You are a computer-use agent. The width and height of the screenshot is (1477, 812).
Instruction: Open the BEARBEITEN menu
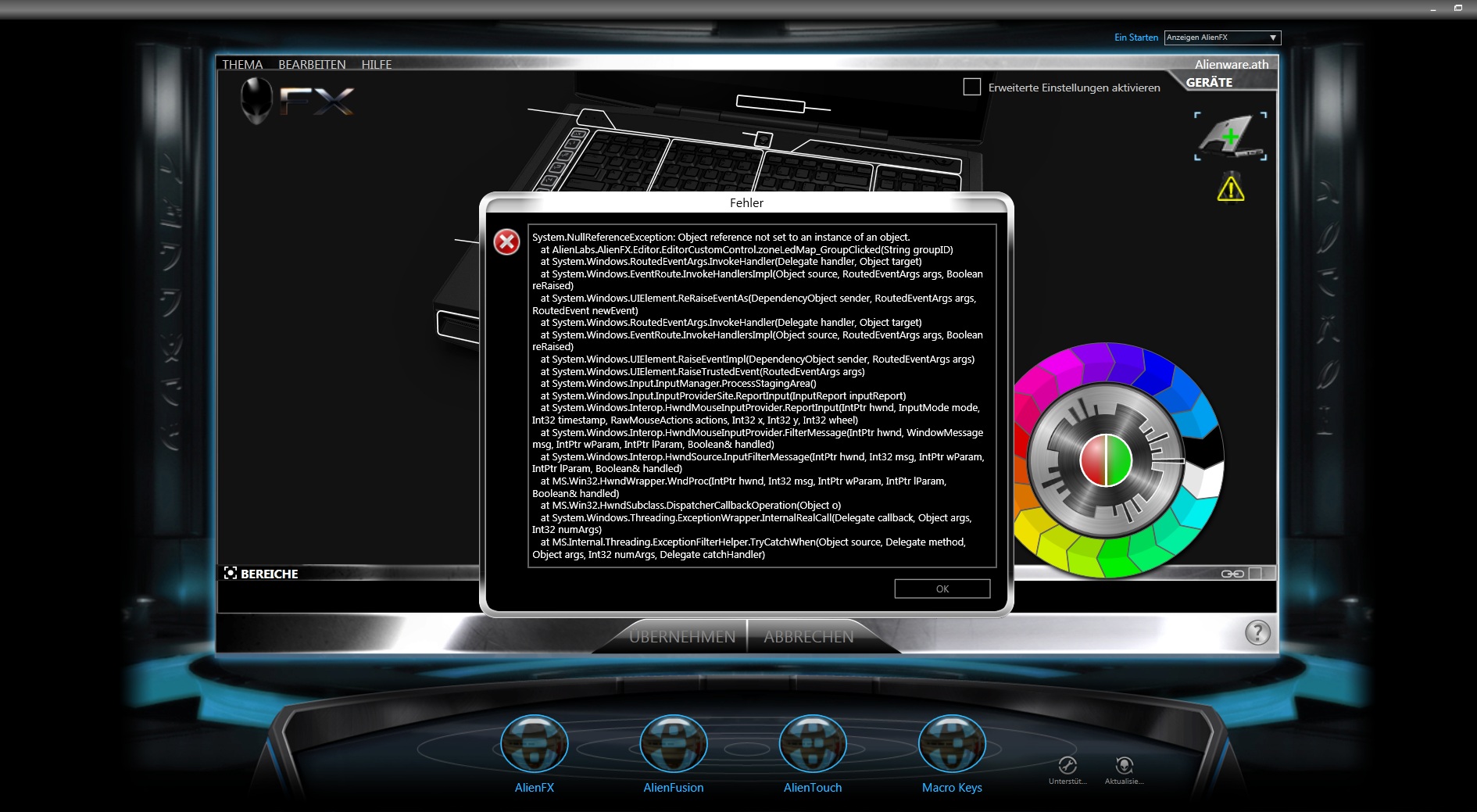[312, 64]
